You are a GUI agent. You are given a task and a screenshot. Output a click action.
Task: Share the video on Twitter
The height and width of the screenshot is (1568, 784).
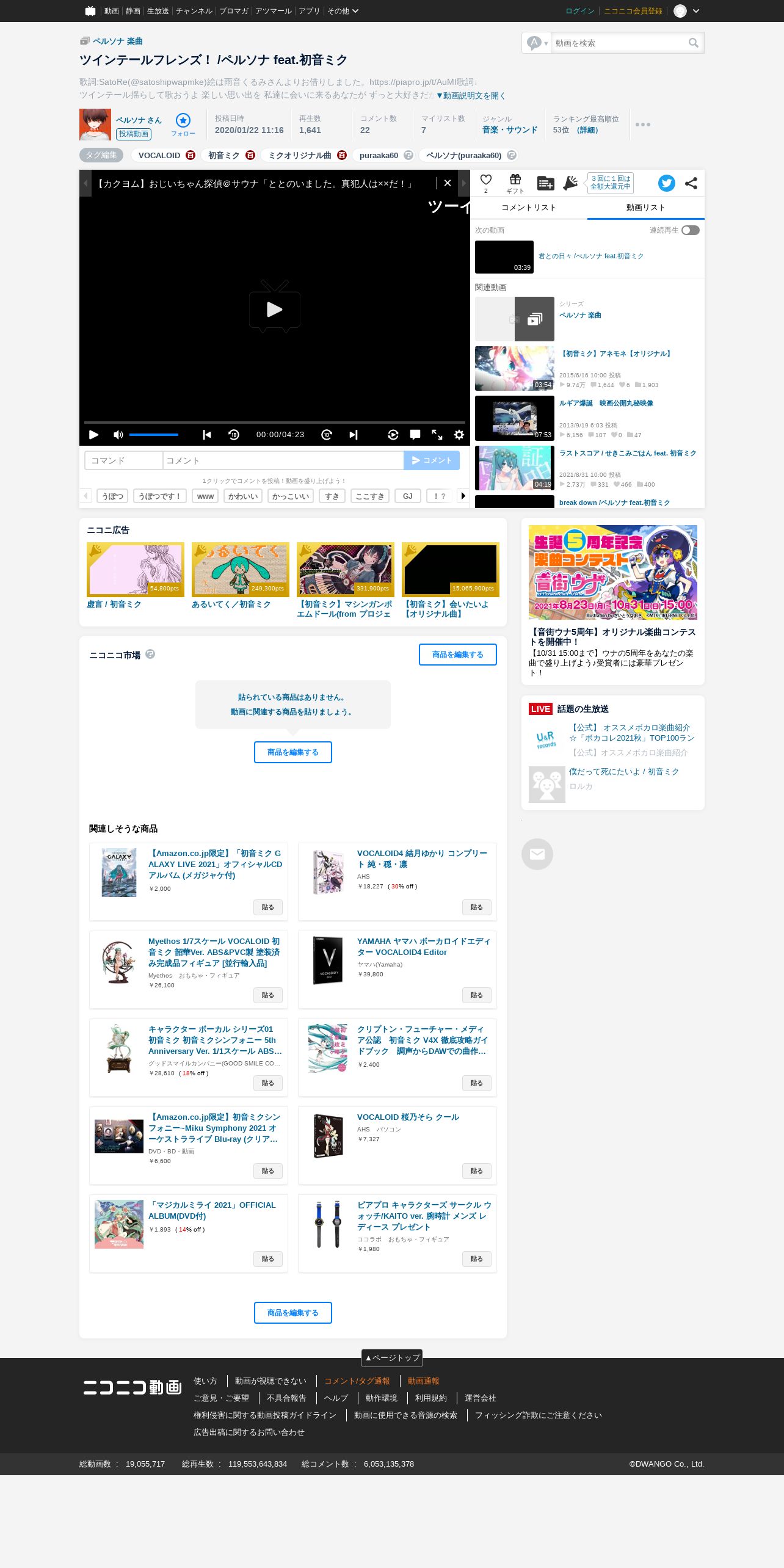click(x=667, y=183)
